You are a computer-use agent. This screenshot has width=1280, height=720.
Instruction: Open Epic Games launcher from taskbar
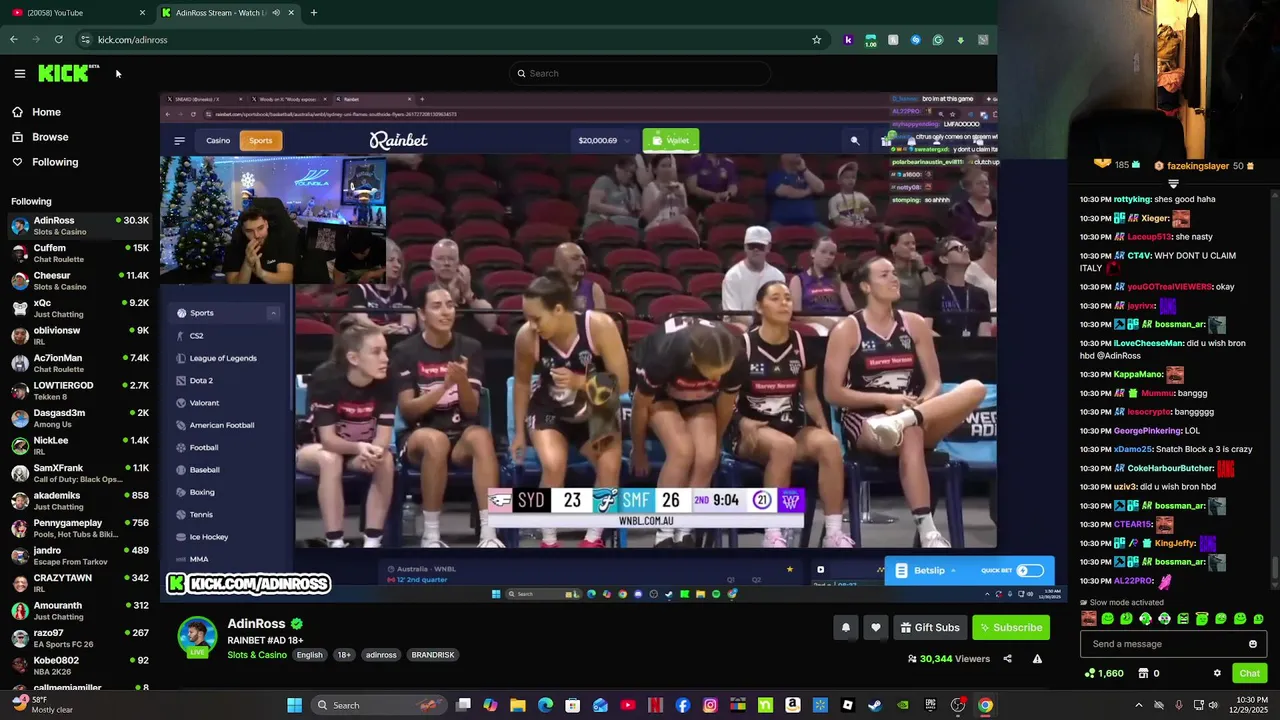[x=930, y=705]
